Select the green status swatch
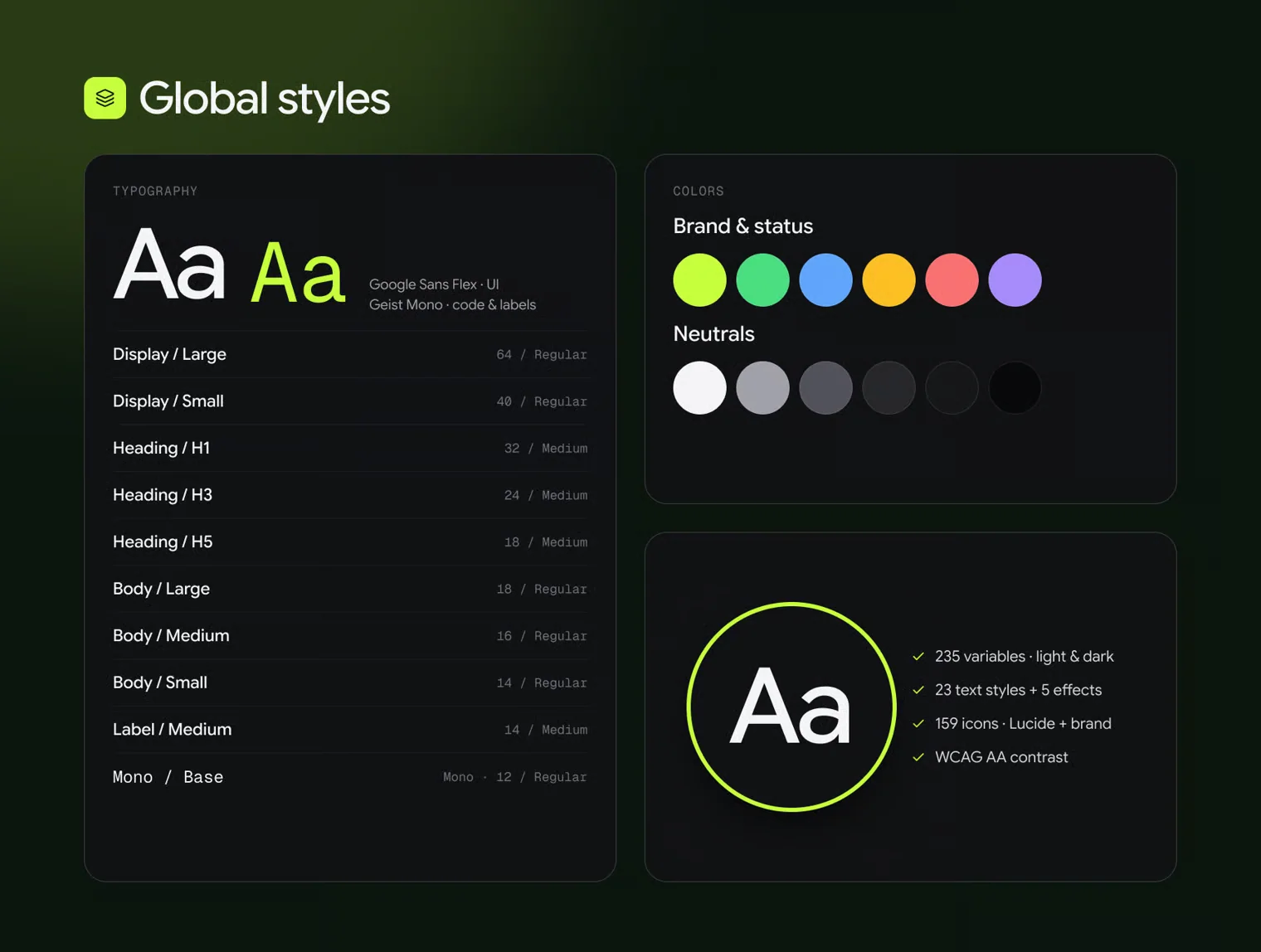Image resolution: width=1261 pixels, height=952 pixels. coord(762,280)
